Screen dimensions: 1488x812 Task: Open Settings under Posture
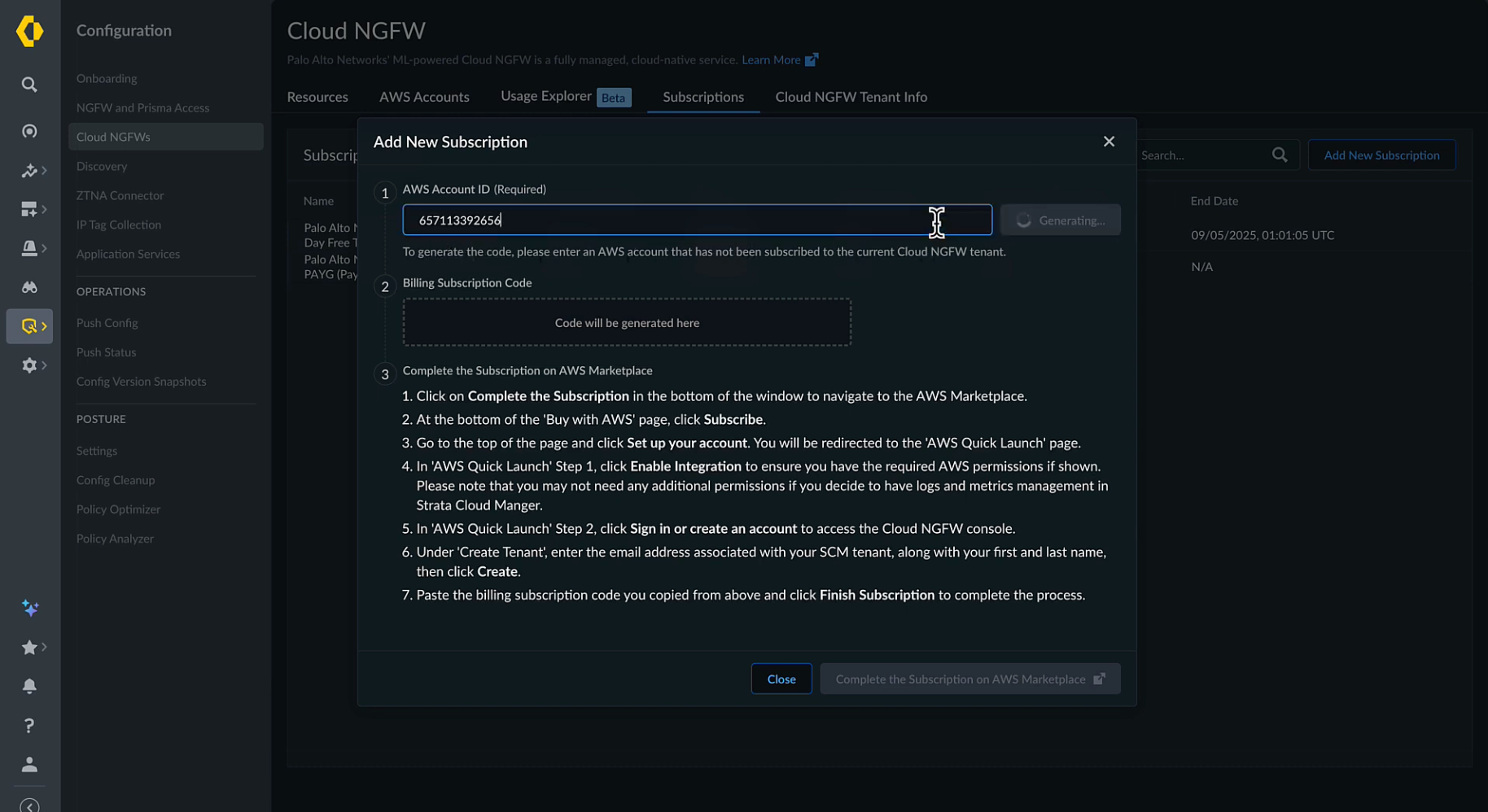click(97, 451)
